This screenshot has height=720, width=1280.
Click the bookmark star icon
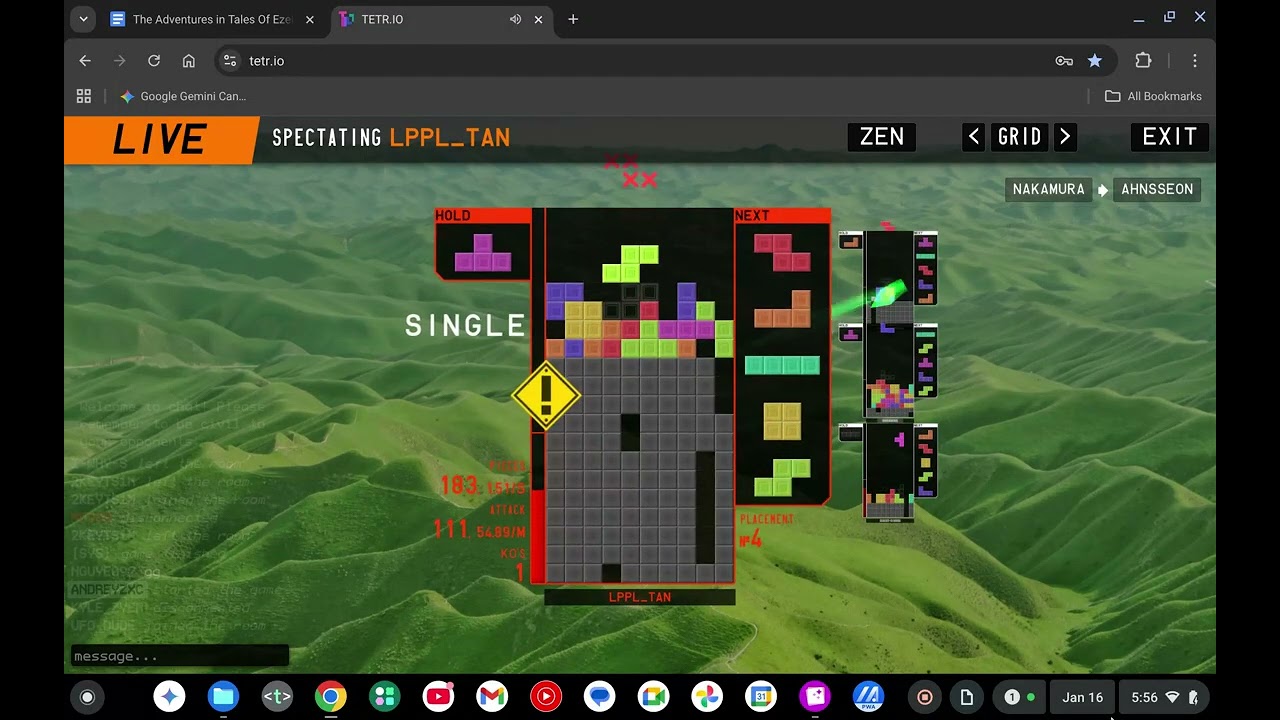click(x=1095, y=61)
